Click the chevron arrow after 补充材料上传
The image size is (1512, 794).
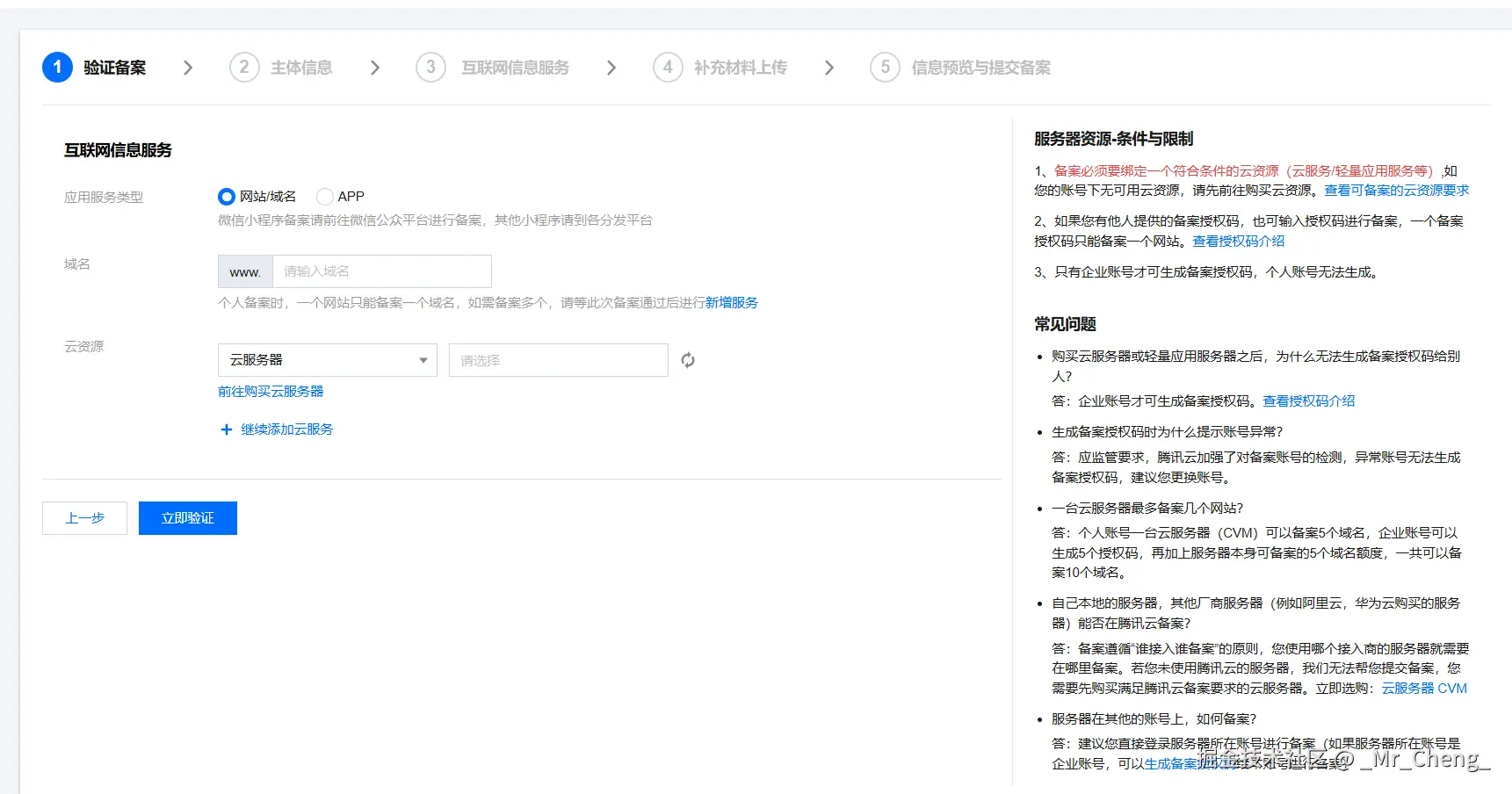828,68
